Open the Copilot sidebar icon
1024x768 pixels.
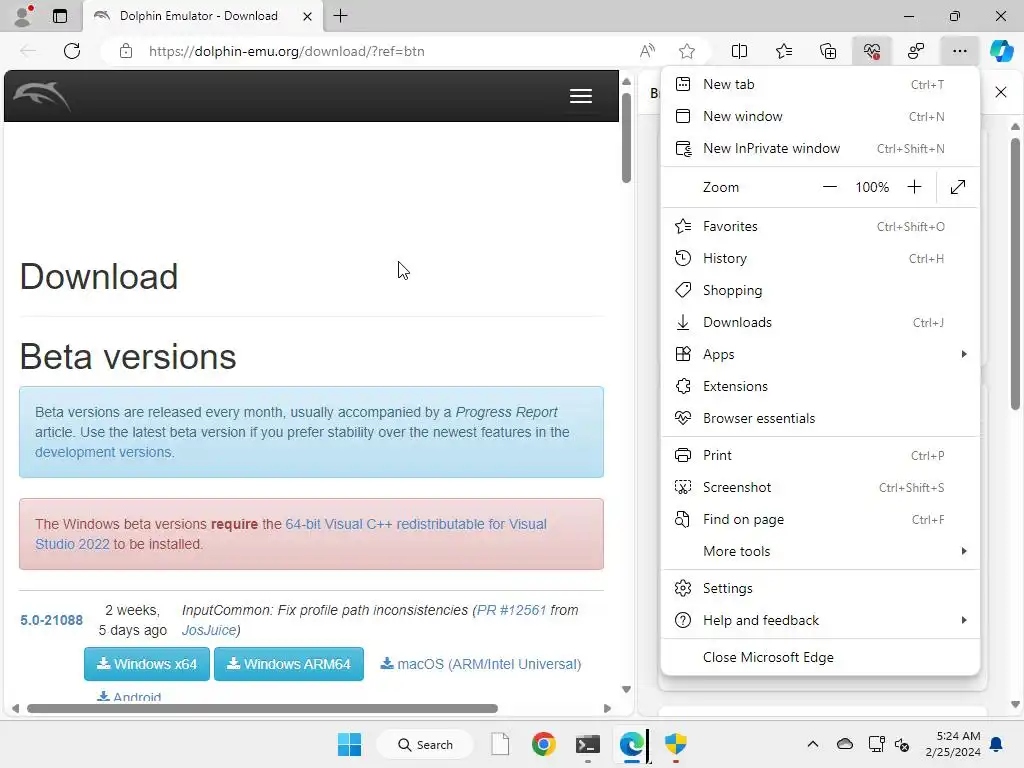tap(1001, 51)
